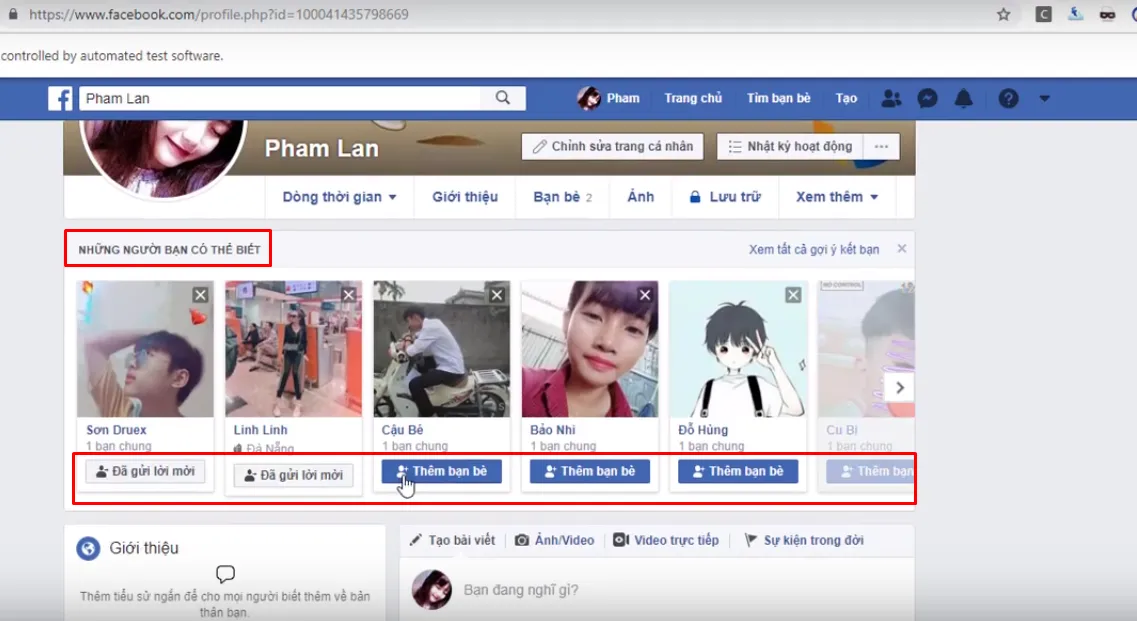Open the Dòng thời gian dropdown
1137x621 pixels.
click(x=338, y=197)
